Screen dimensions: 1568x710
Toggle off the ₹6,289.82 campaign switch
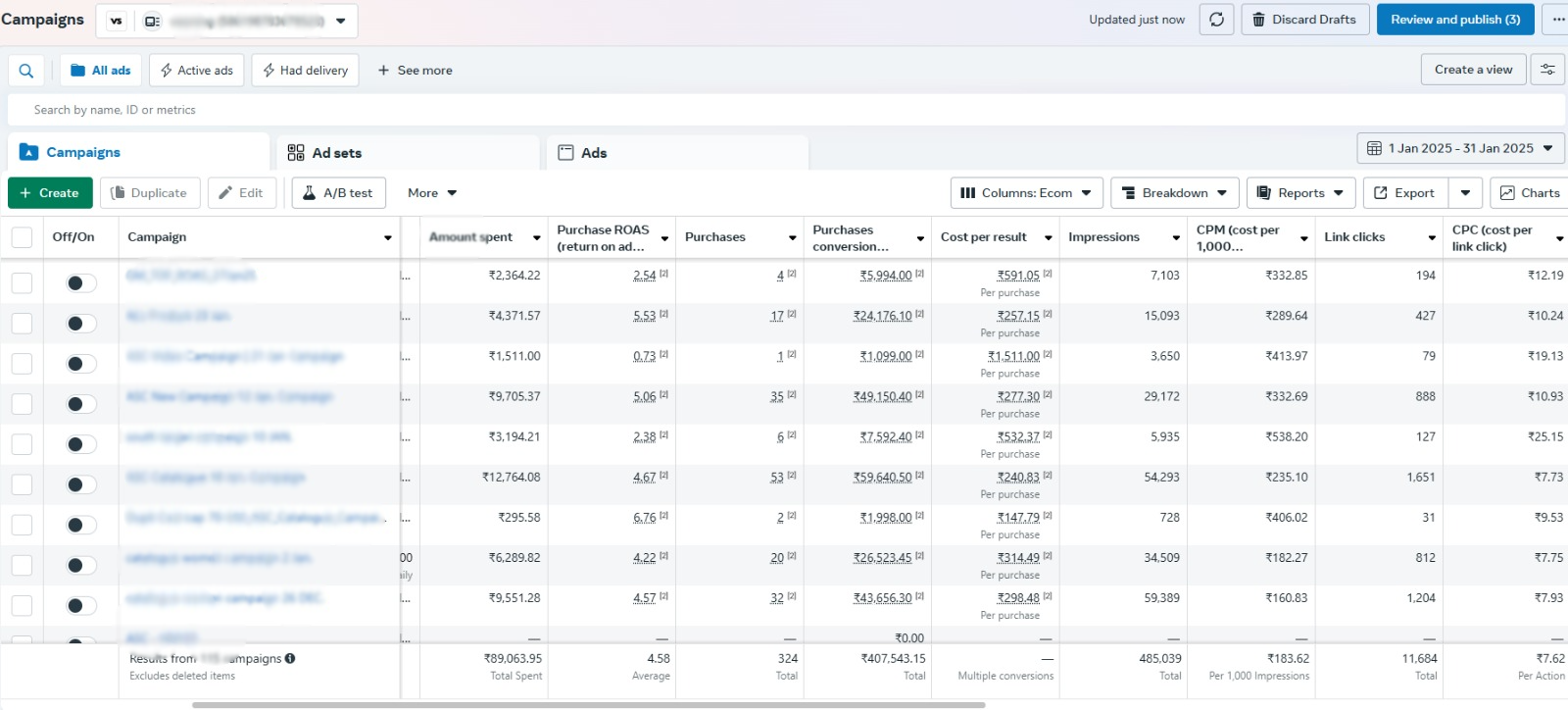point(80,565)
